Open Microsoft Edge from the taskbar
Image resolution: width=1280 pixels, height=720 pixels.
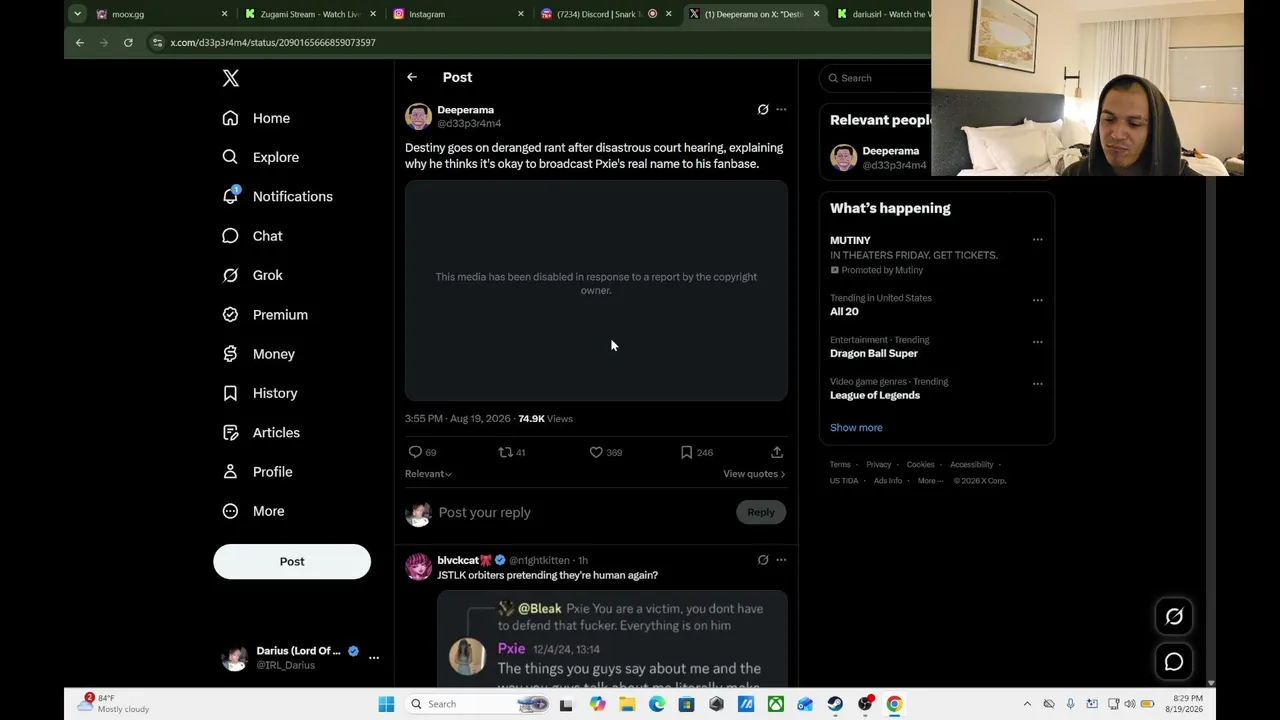[657, 704]
